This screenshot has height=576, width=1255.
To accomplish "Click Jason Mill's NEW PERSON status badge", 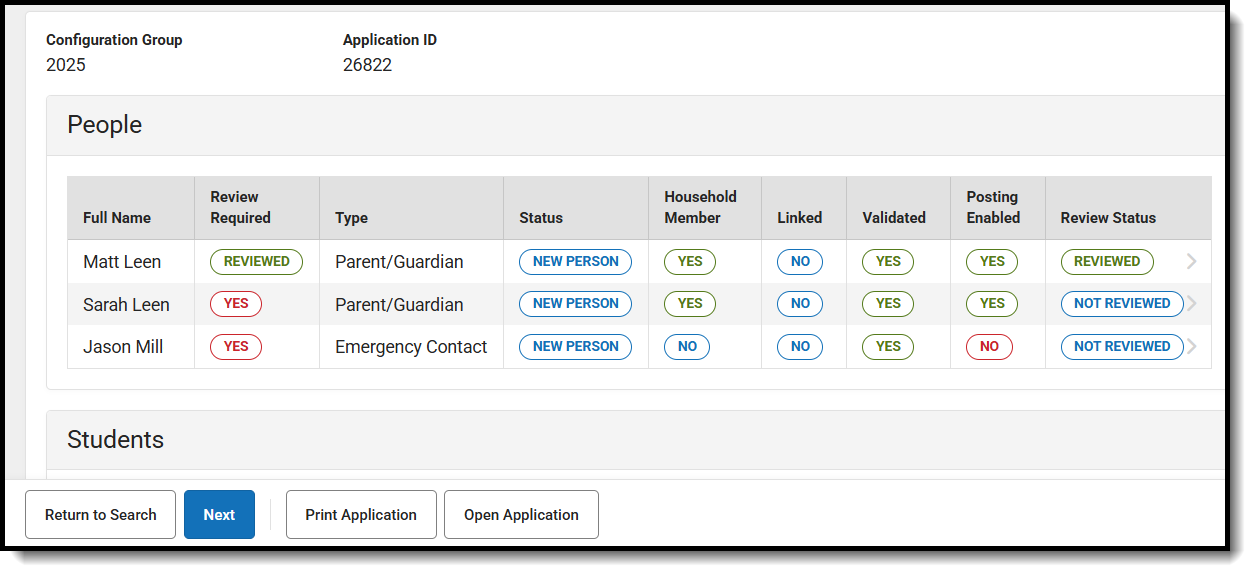I will (x=575, y=347).
